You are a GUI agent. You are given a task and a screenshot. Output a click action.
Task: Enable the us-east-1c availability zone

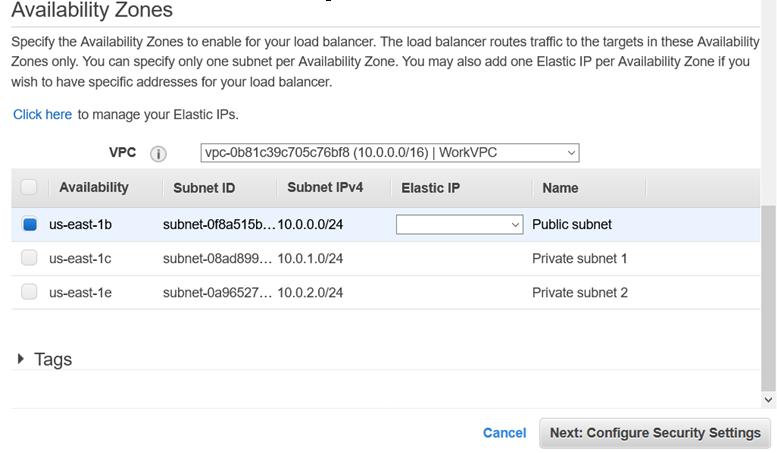[29, 258]
